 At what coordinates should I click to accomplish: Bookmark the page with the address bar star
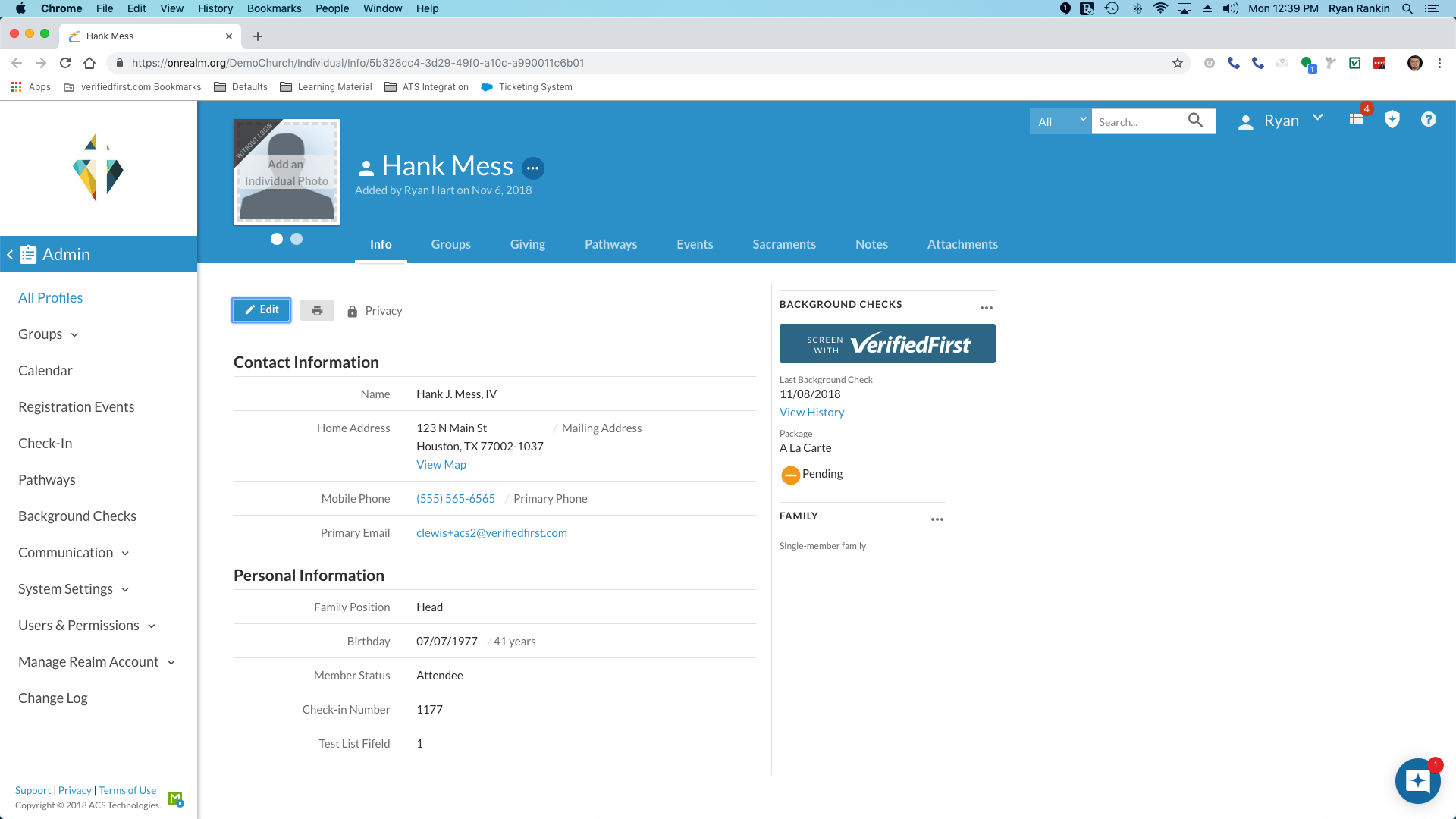(x=1178, y=64)
